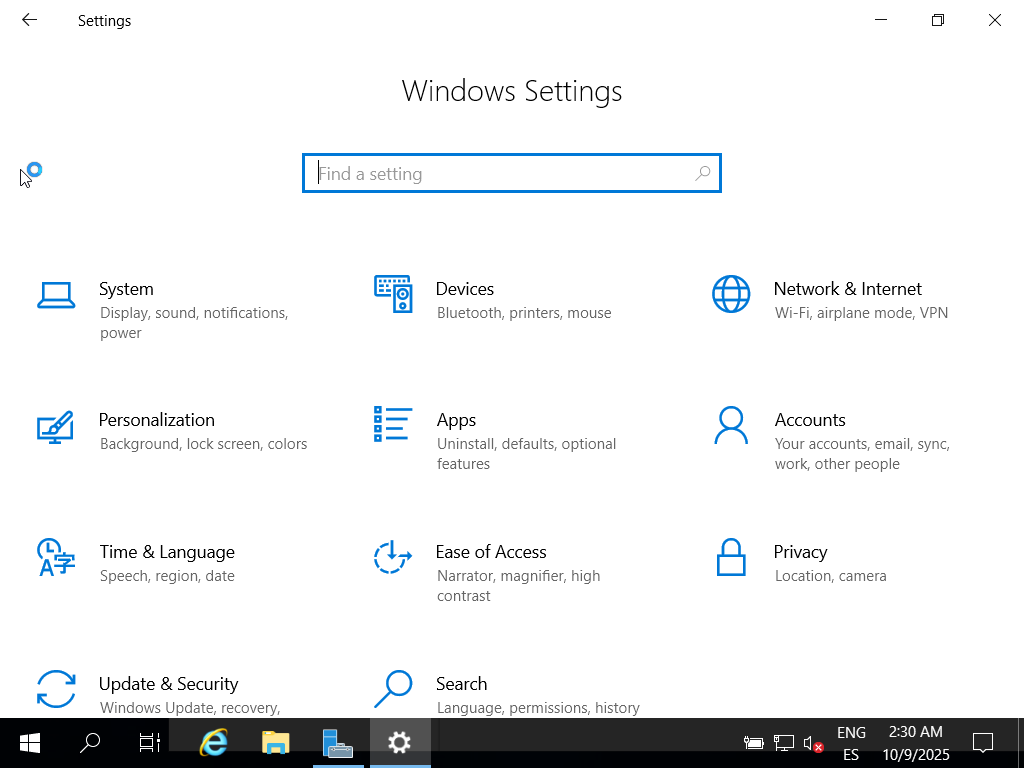Image resolution: width=1024 pixels, height=768 pixels.
Task: Click the Devices keyboard and speaker icon
Action: pos(393,294)
